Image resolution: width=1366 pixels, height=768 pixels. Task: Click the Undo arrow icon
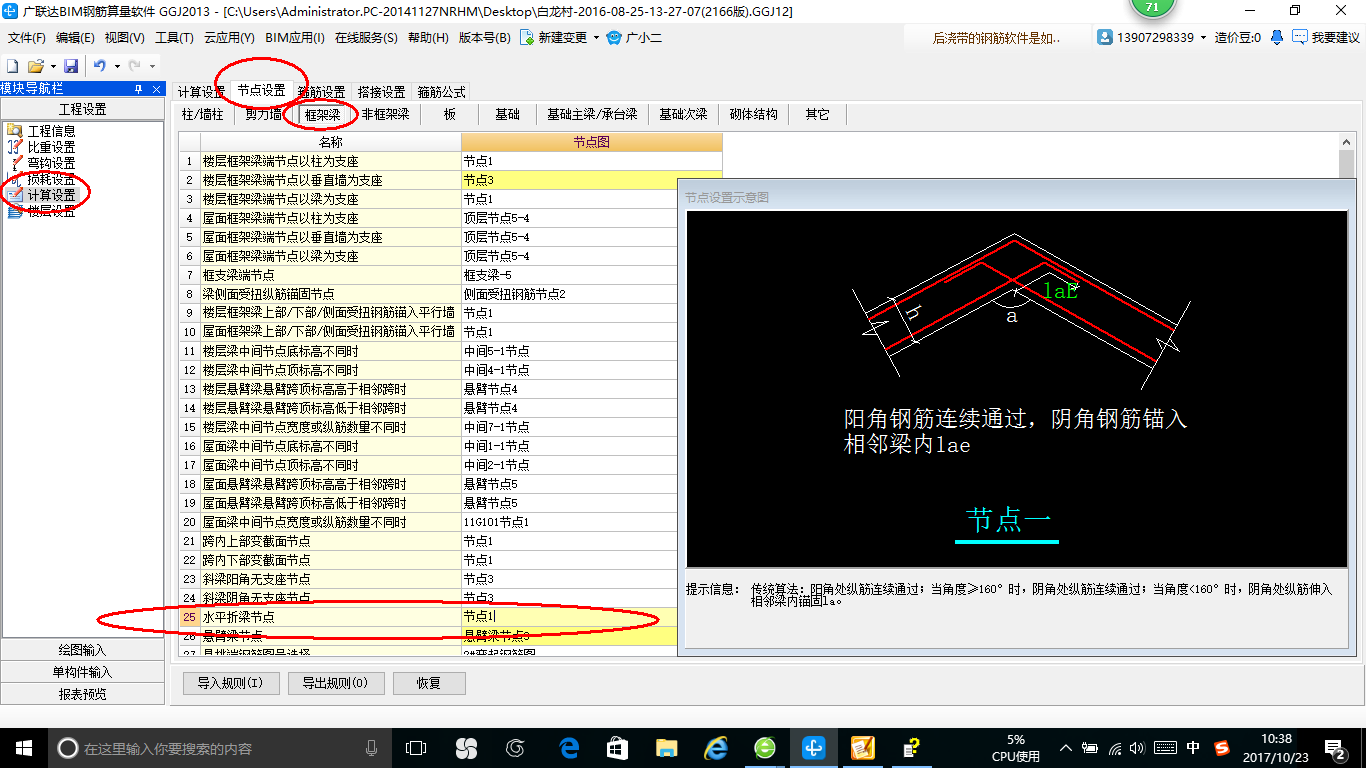(100, 66)
